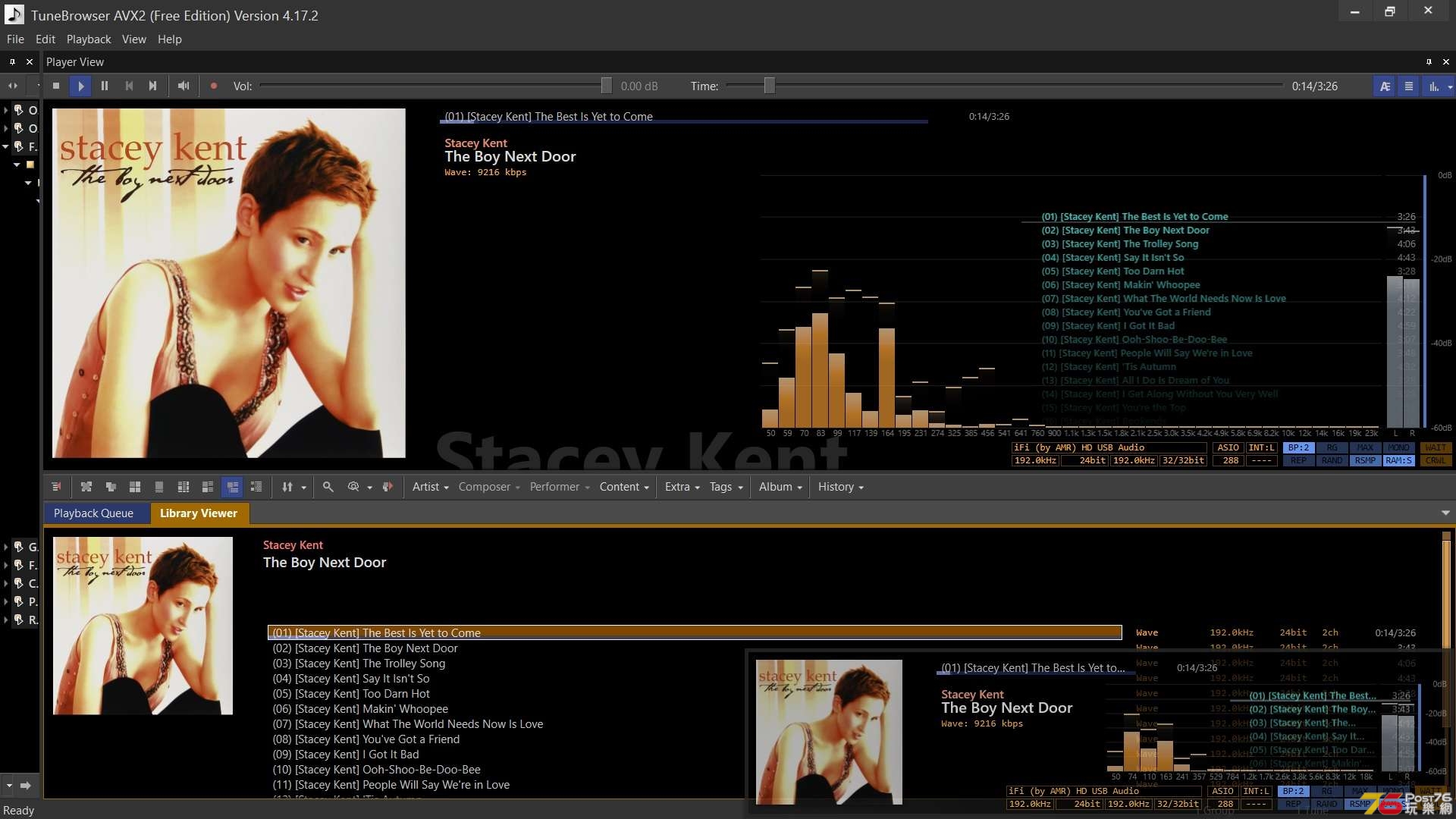1456x819 pixels.
Task: Select the indented list view icon
Action: click(x=256, y=487)
